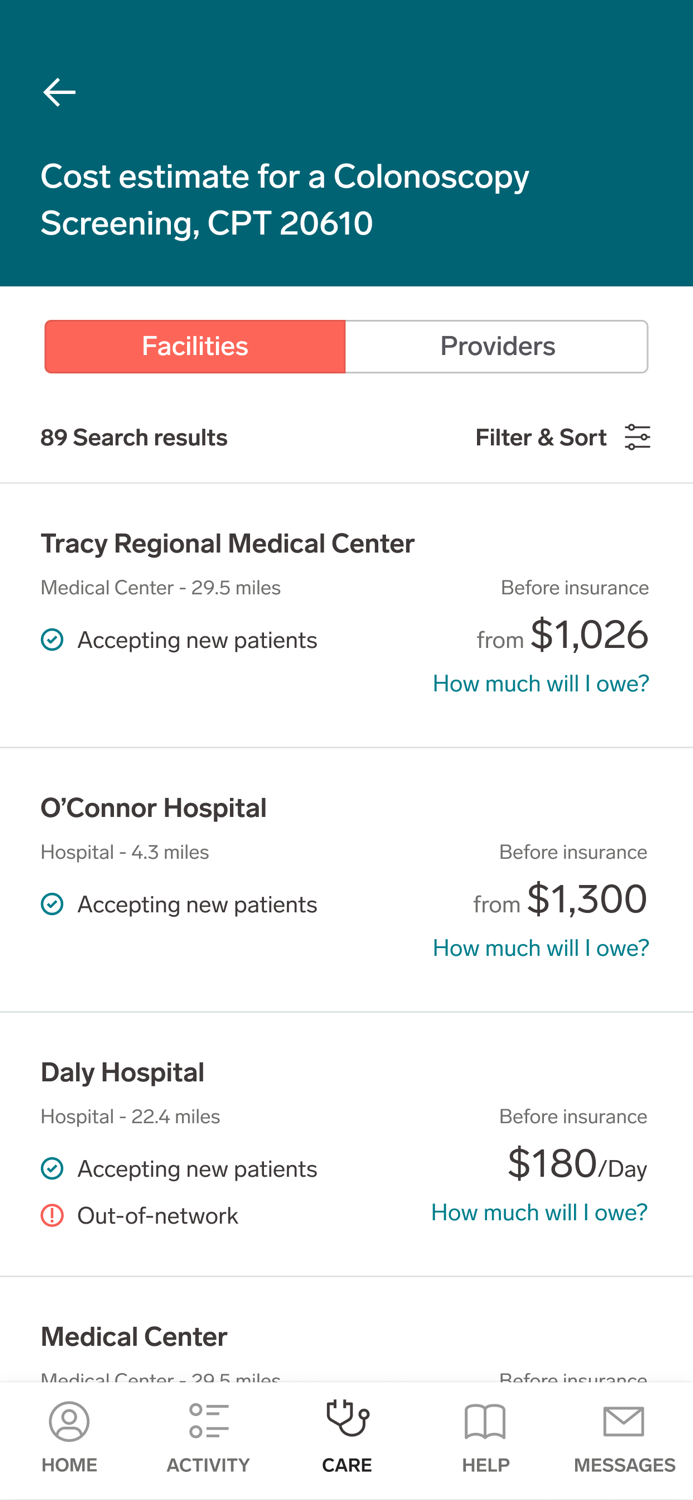Click the accepting patients checkmark for Tracy Regional

52,639
